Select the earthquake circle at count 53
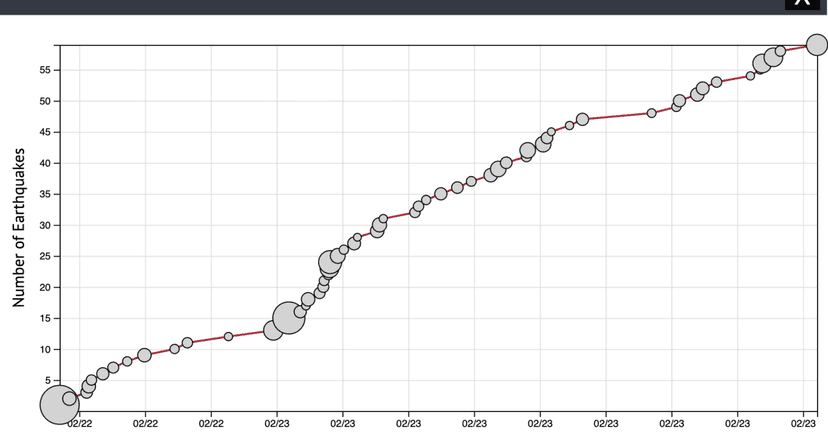 pyautogui.click(x=716, y=82)
